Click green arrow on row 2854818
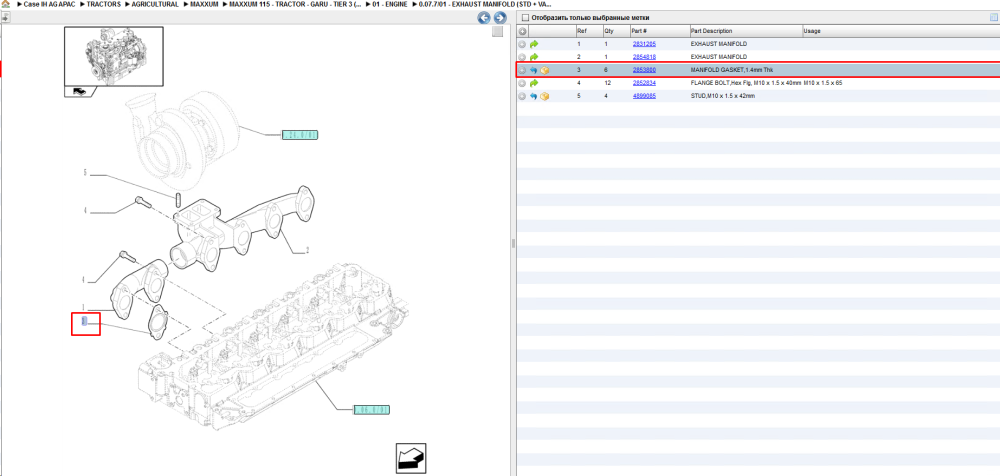The image size is (1000, 476). 534,57
